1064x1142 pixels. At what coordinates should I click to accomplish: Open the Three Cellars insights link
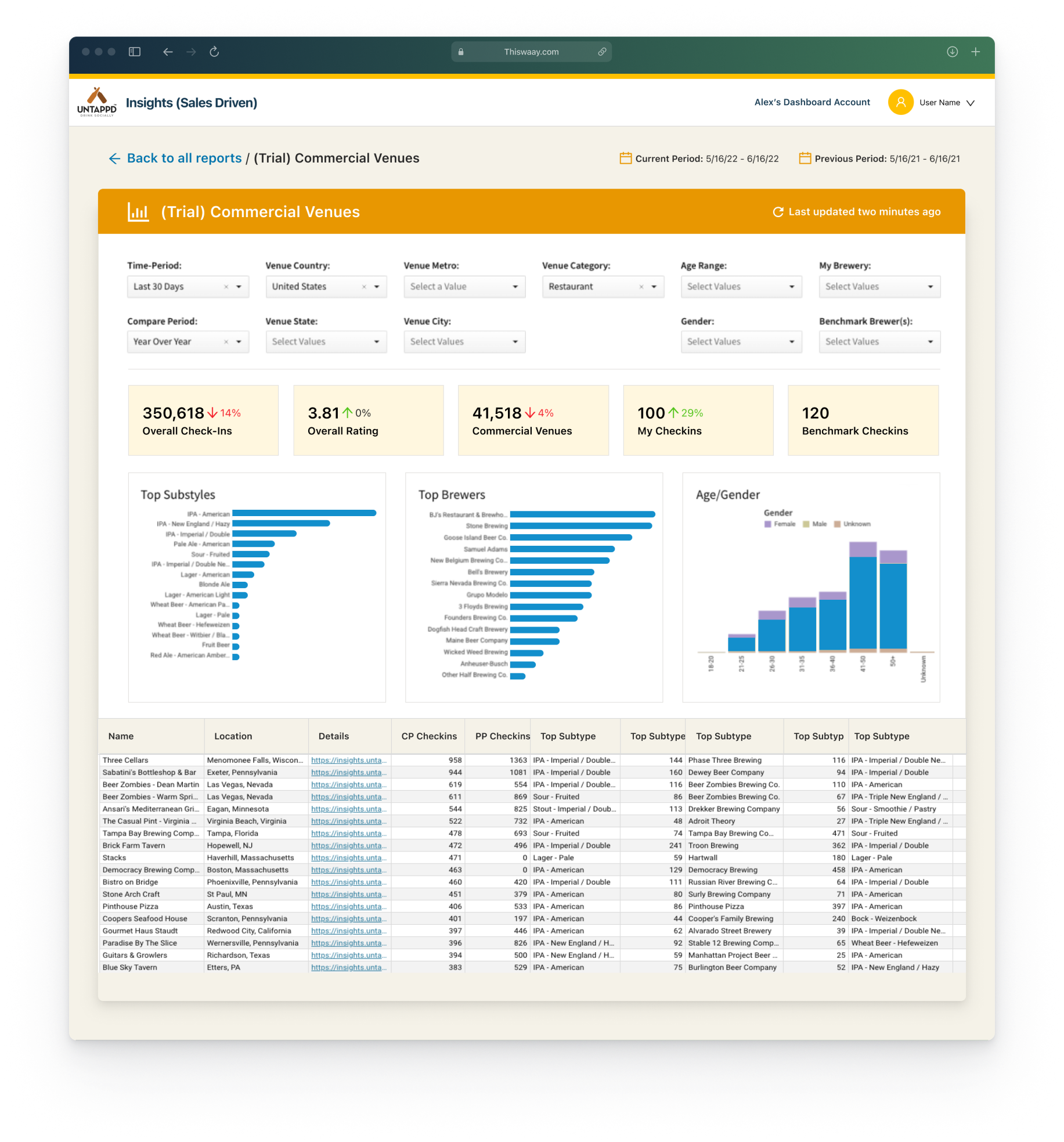tap(348, 760)
